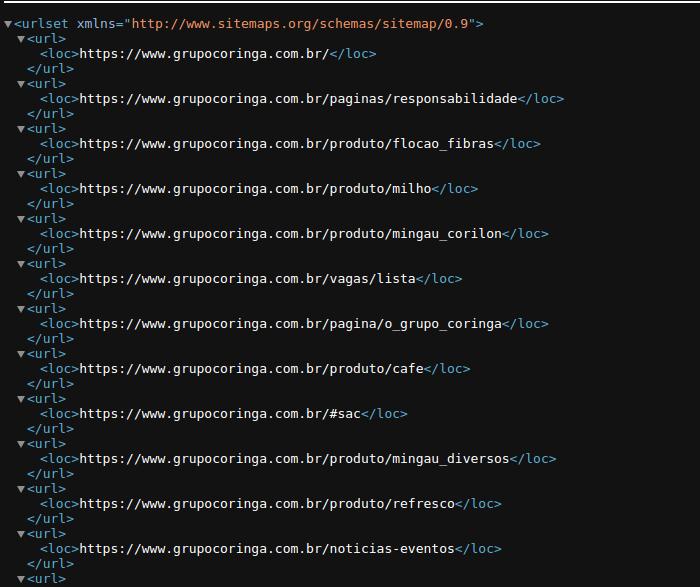Click the xmlns attribute name

pyautogui.click(x=96, y=24)
